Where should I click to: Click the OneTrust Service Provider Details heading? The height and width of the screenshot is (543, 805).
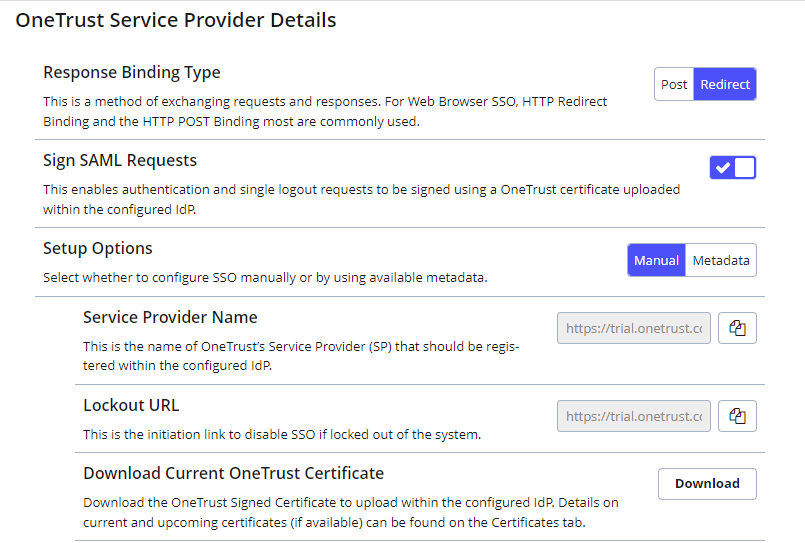pos(176,20)
